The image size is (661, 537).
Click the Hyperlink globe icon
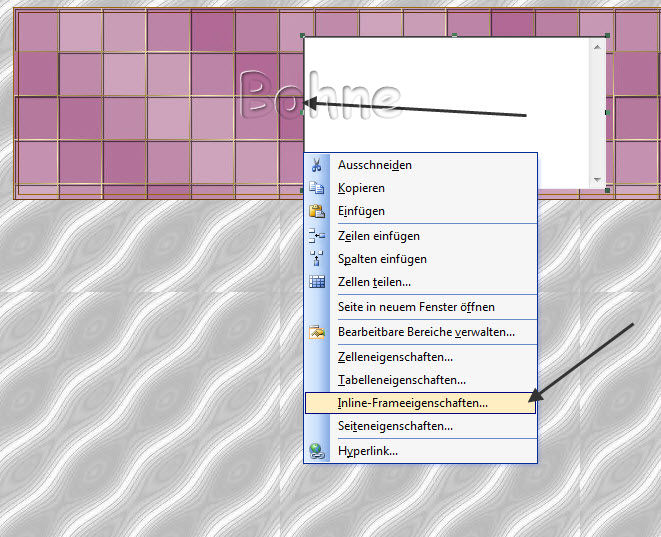317,451
